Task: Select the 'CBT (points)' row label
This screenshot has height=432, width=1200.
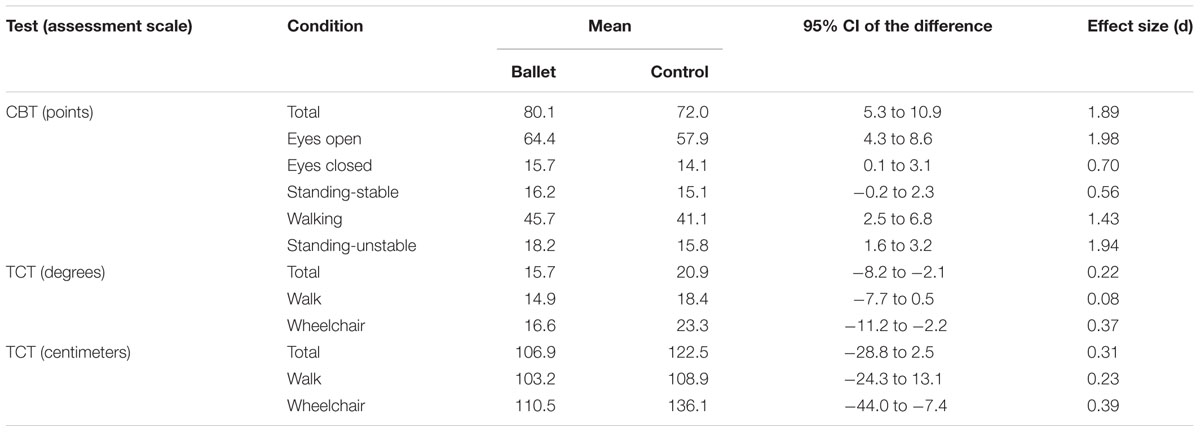Action: pos(50,112)
